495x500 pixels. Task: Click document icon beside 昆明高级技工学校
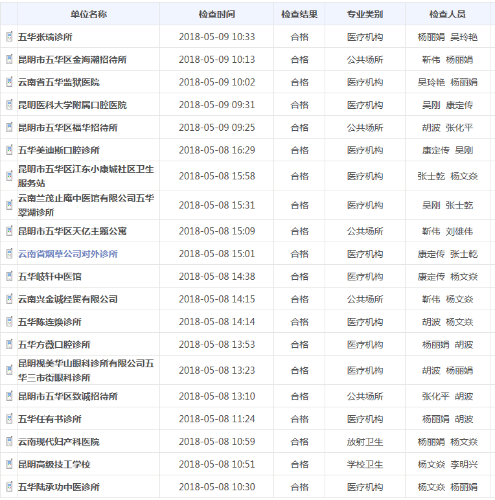coord(9,464)
